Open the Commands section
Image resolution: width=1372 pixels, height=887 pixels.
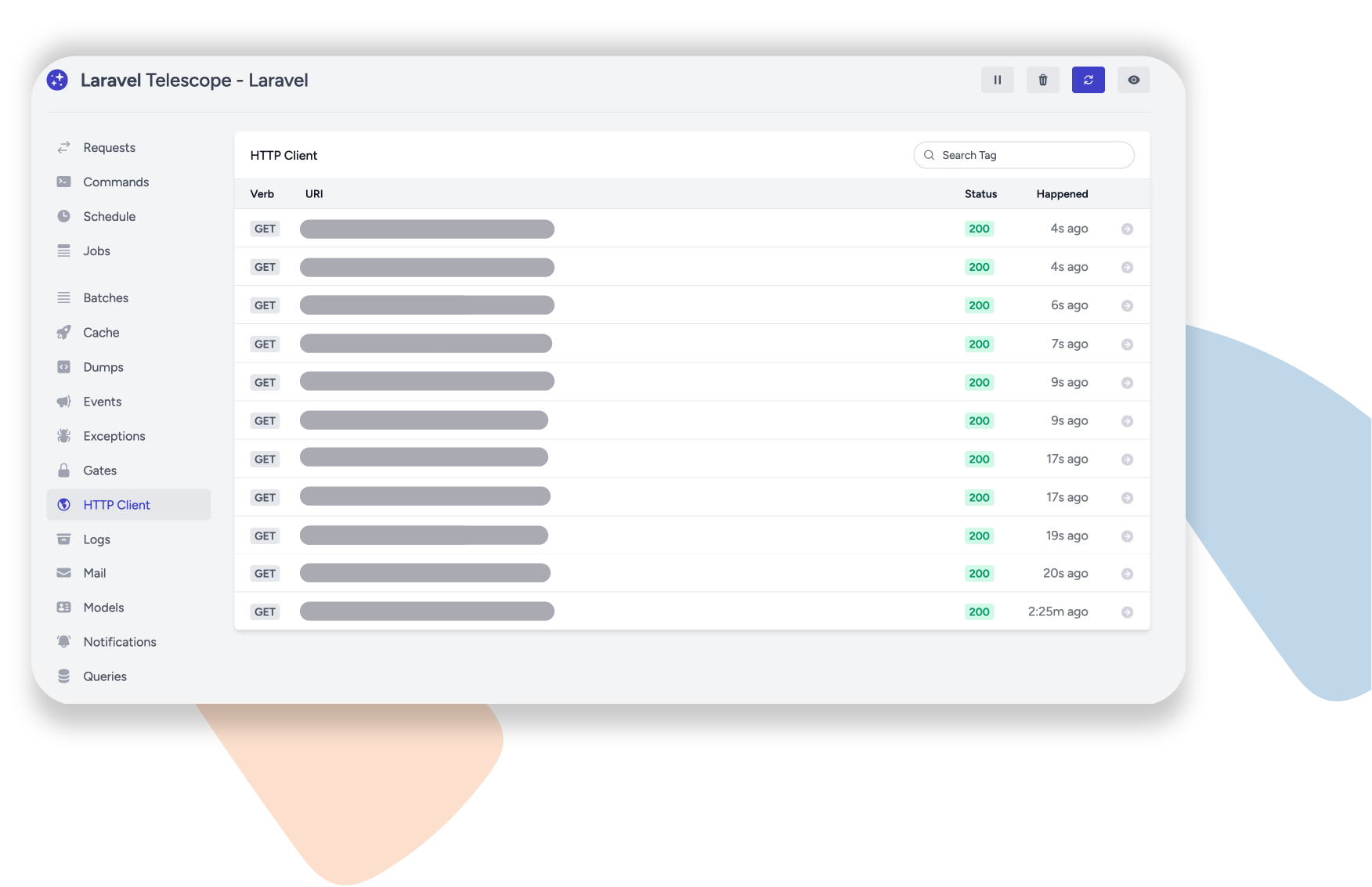tap(116, 182)
